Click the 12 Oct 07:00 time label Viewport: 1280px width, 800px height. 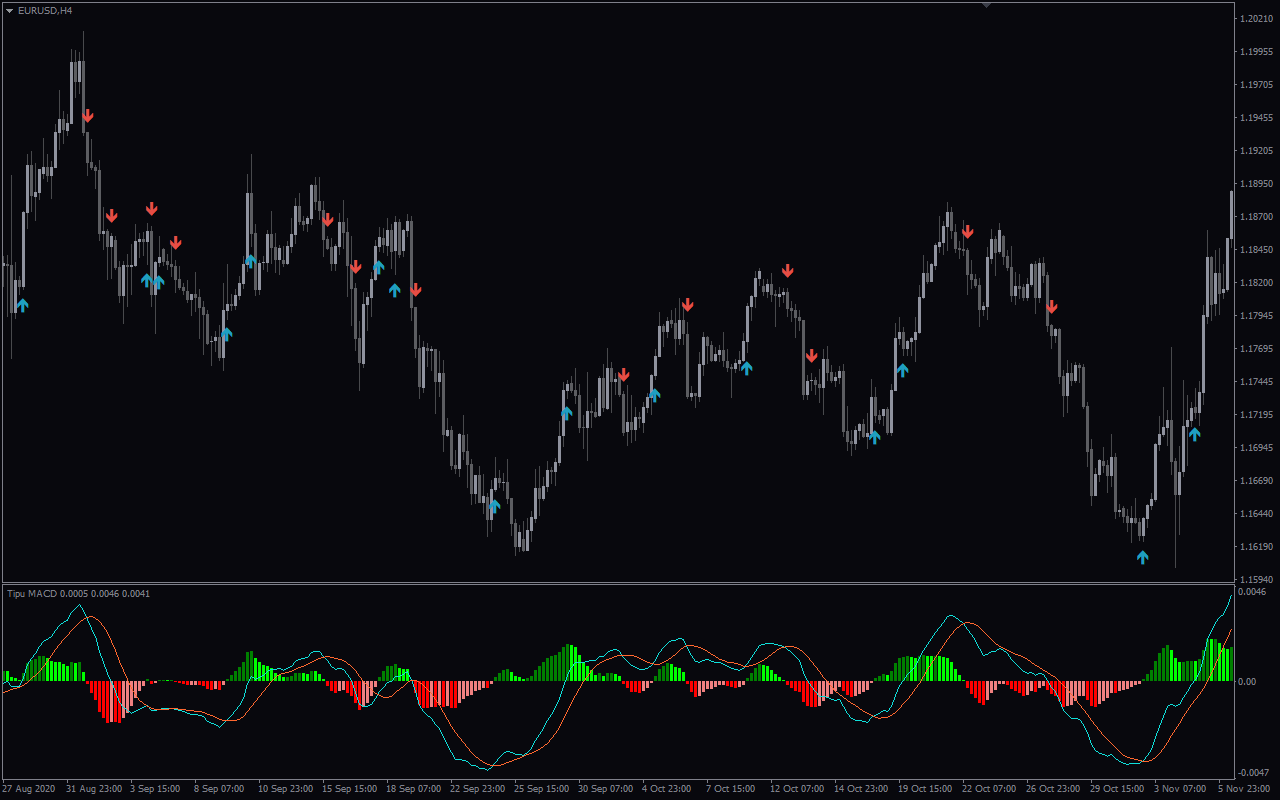798,789
